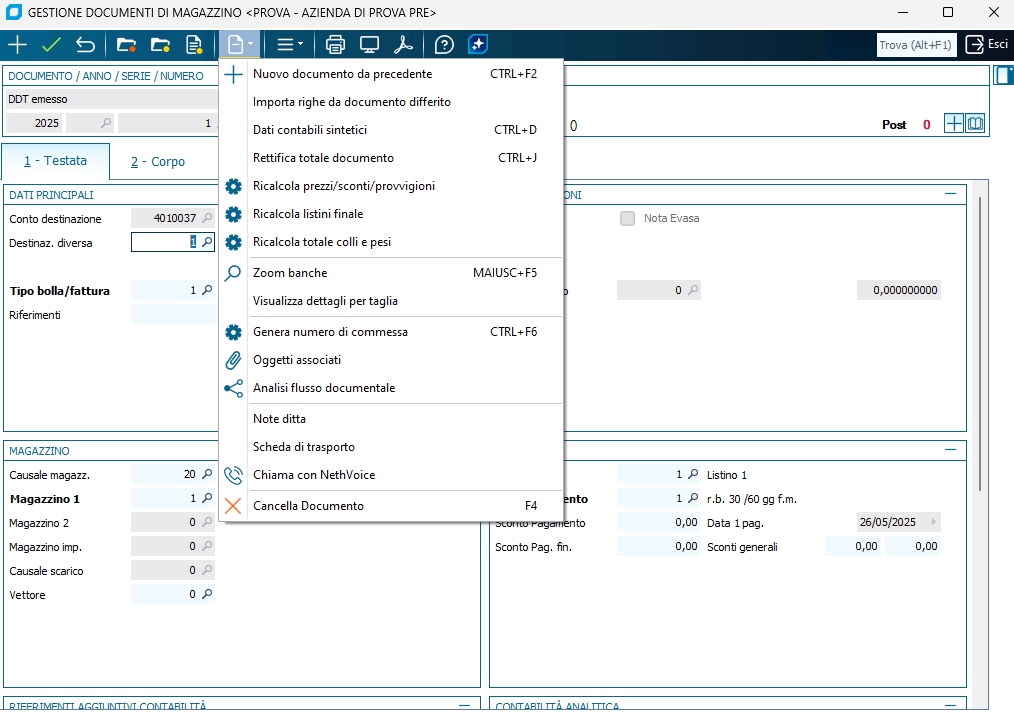This screenshot has height=712, width=1014.
Task: Click the Trova search field
Action: 917,45
